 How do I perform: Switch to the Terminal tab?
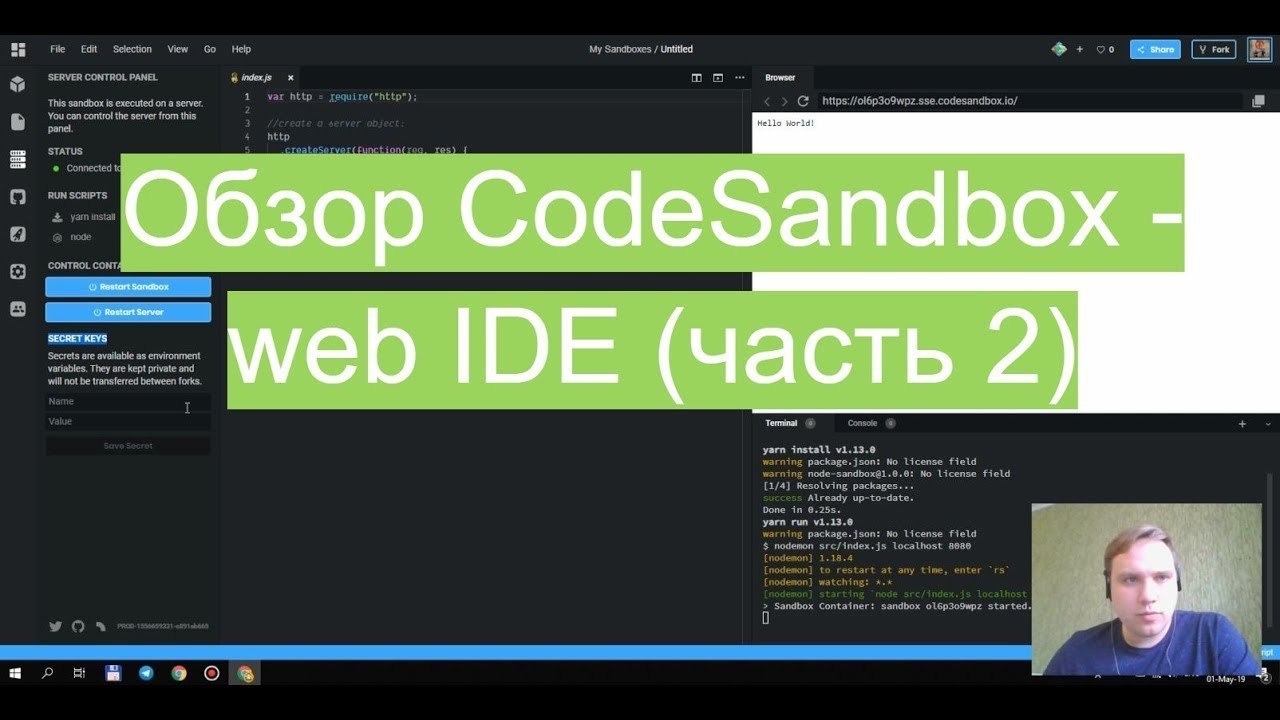point(789,423)
